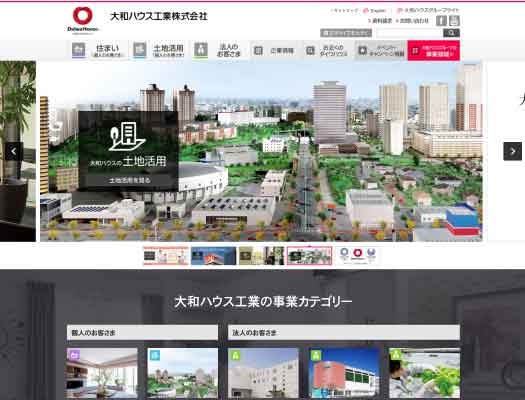The height and width of the screenshot is (400, 525).
Task: Open the city apartments category card
Action: point(182,373)
